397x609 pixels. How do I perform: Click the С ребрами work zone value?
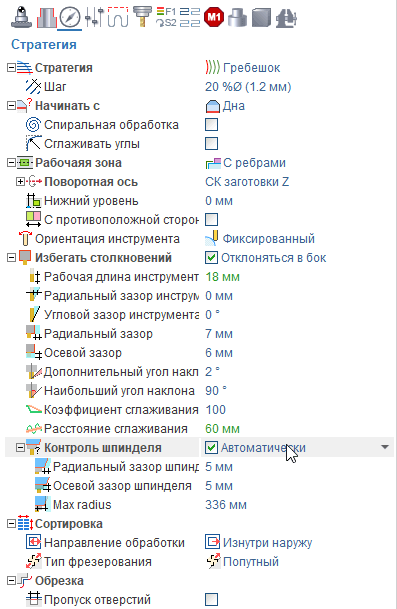click(x=254, y=163)
